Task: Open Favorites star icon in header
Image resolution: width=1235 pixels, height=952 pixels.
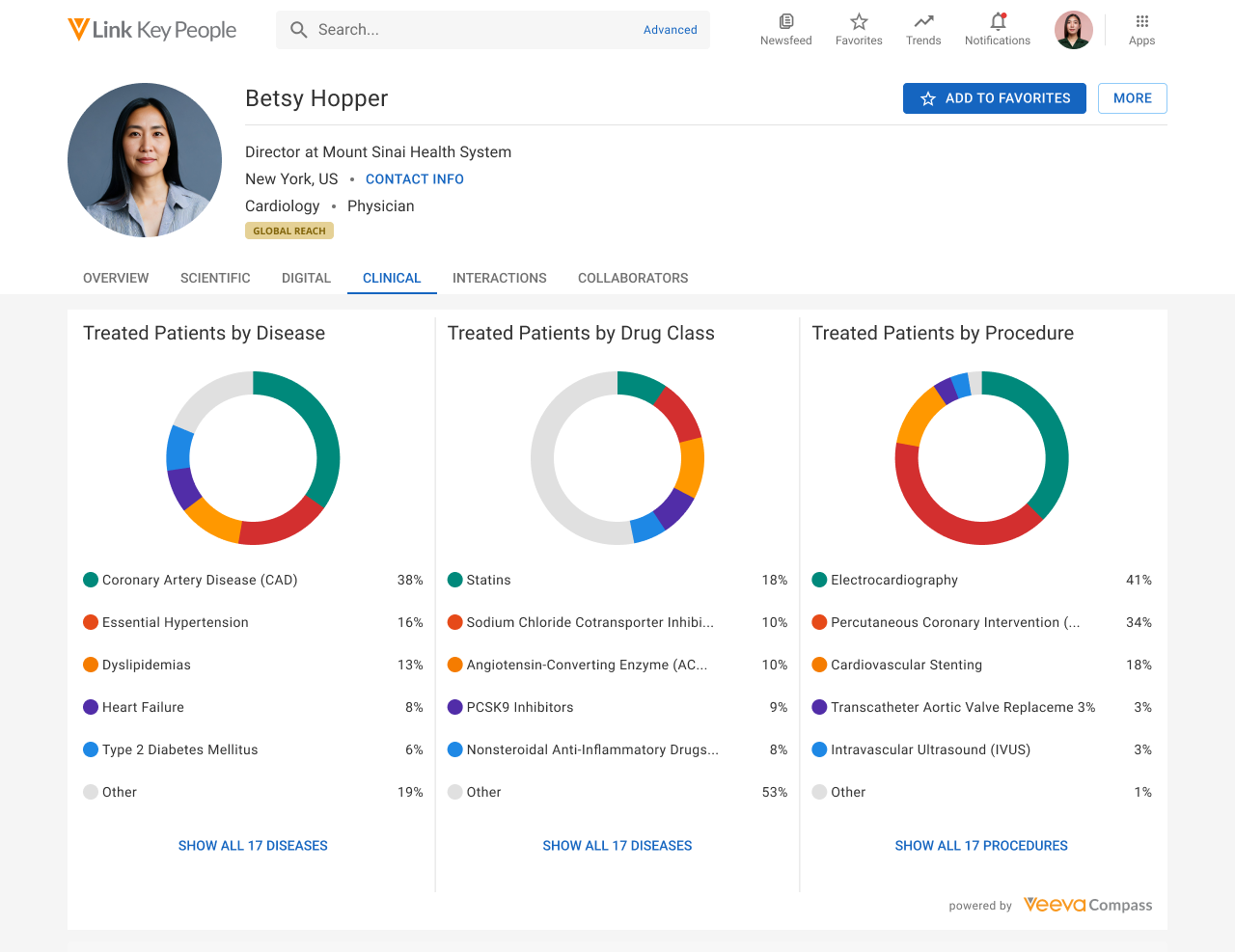Action: click(859, 22)
